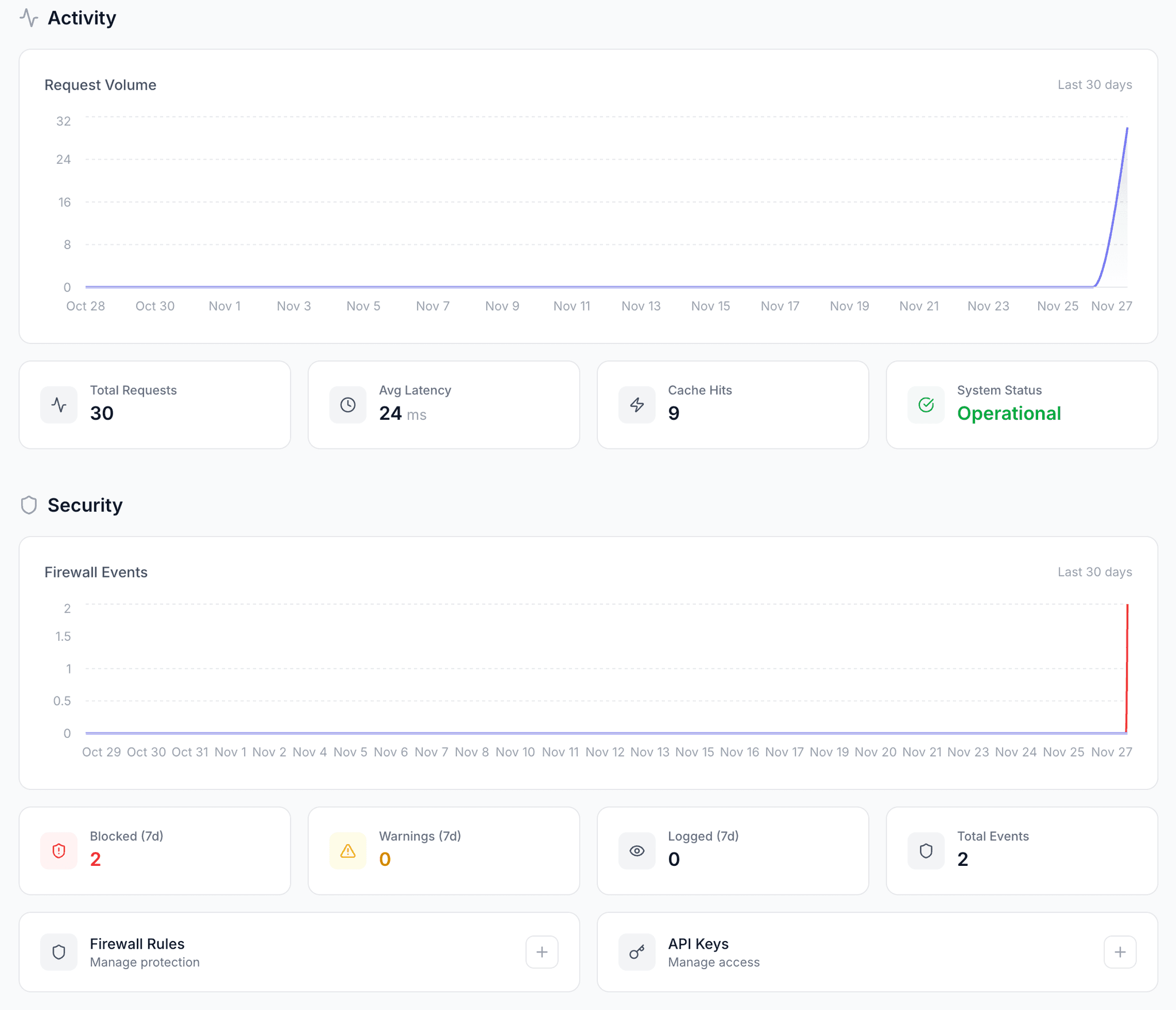
Task: Click the Total Requests pulse icon
Action: 59,405
